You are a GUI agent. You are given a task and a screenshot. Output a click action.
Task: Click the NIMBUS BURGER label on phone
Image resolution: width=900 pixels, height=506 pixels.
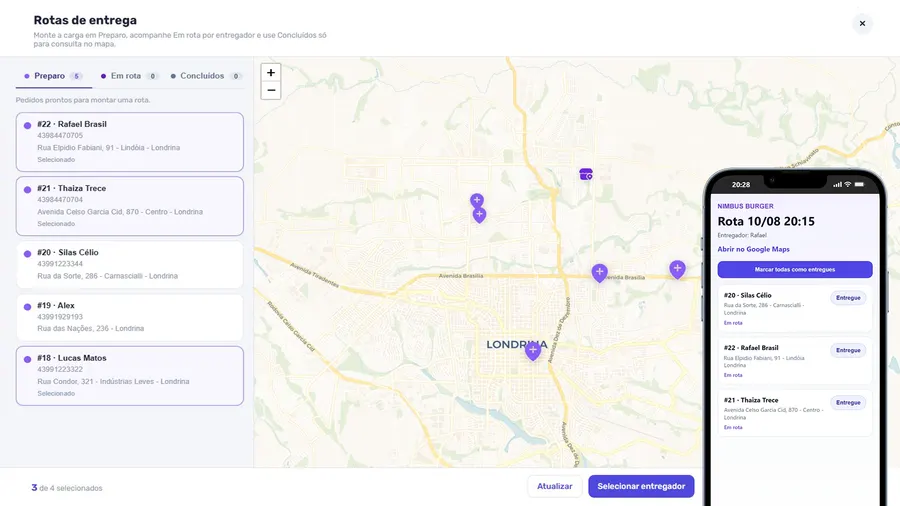(x=745, y=206)
